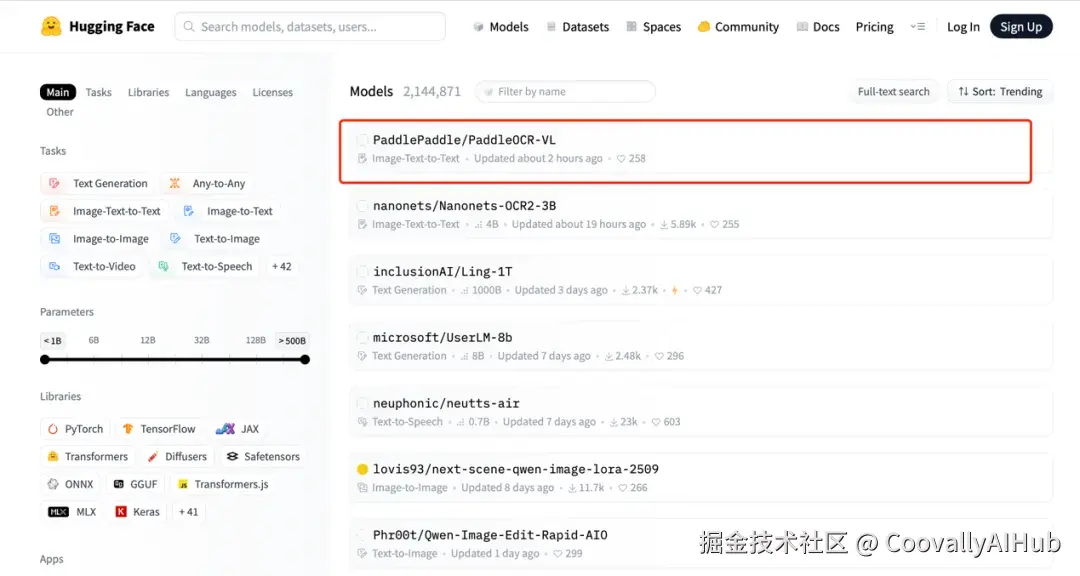Image resolution: width=1080 pixels, height=576 pixels.
Task: Select the MLX library icon
Action: (x=59, y=511)
